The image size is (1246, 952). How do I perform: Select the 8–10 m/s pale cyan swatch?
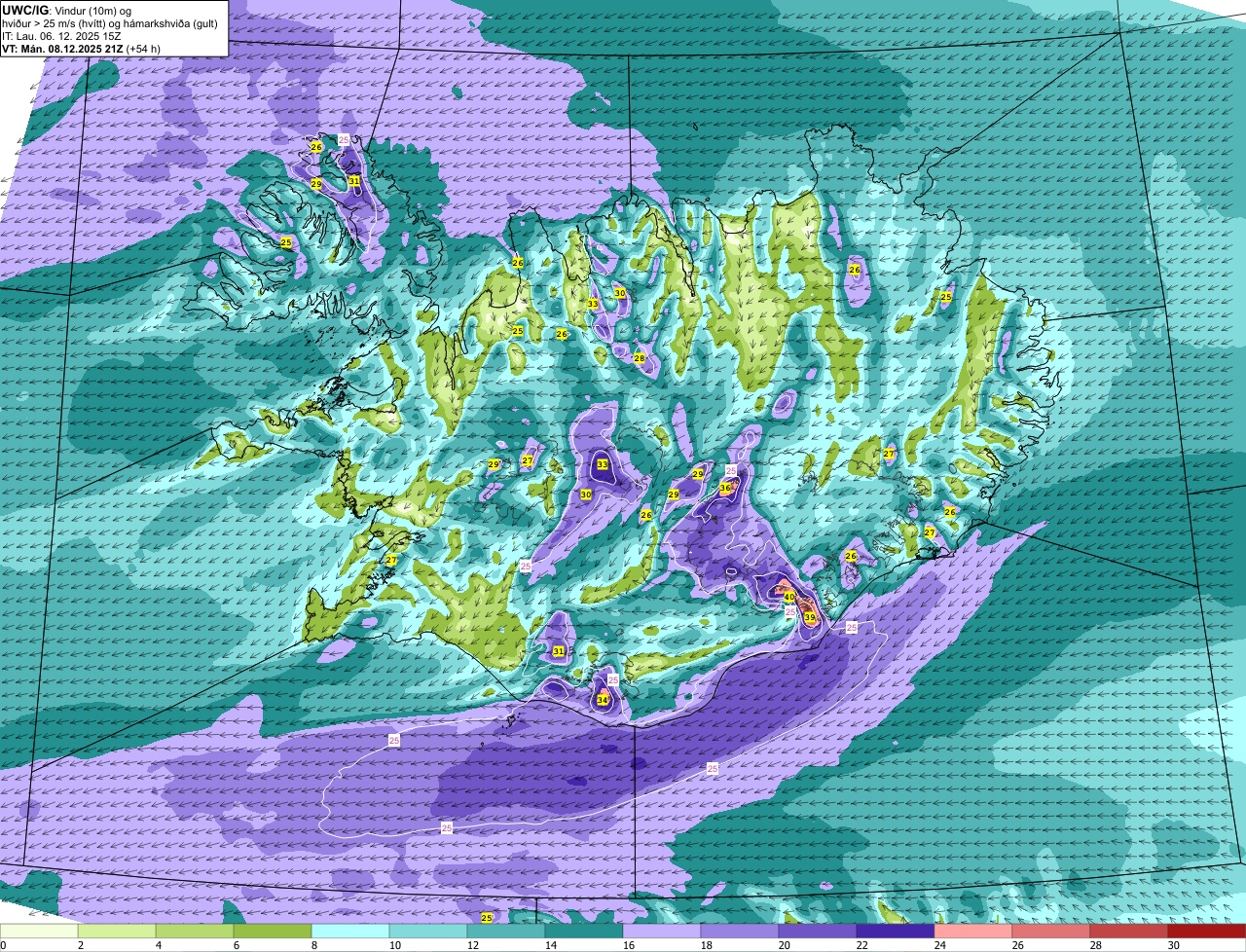[350, 932]
